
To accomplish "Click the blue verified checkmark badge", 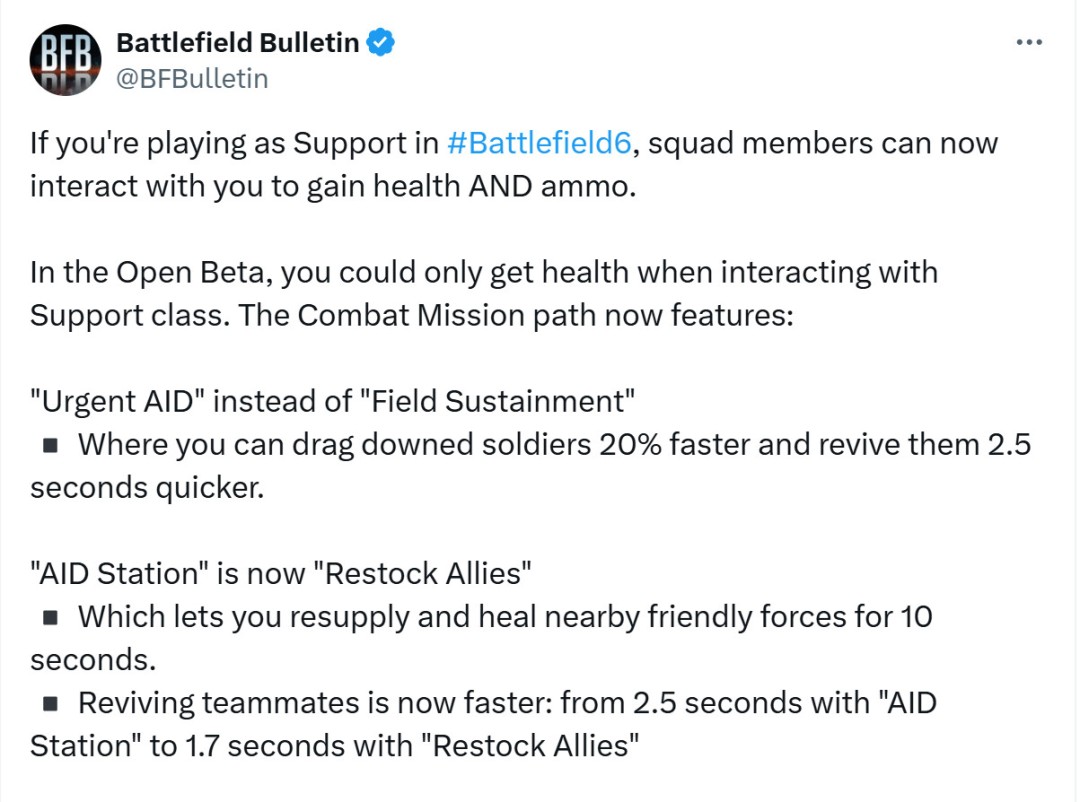I will [382, 43].
